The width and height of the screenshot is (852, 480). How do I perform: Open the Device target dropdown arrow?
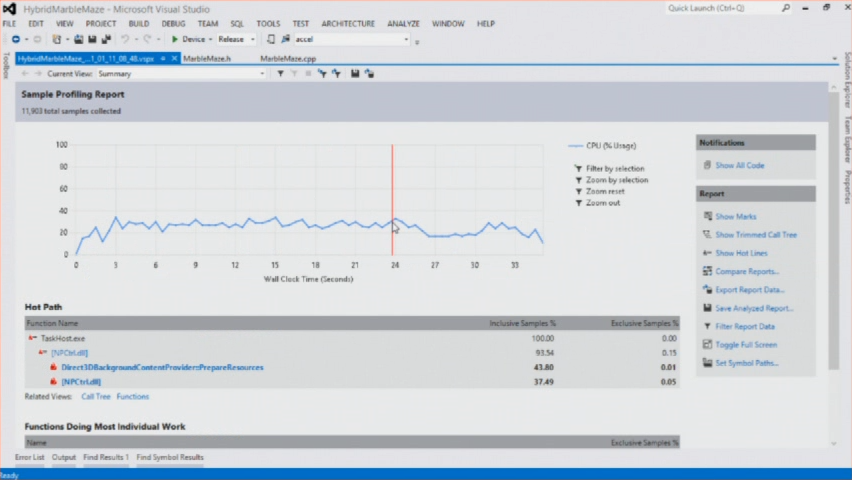(211, 39)
